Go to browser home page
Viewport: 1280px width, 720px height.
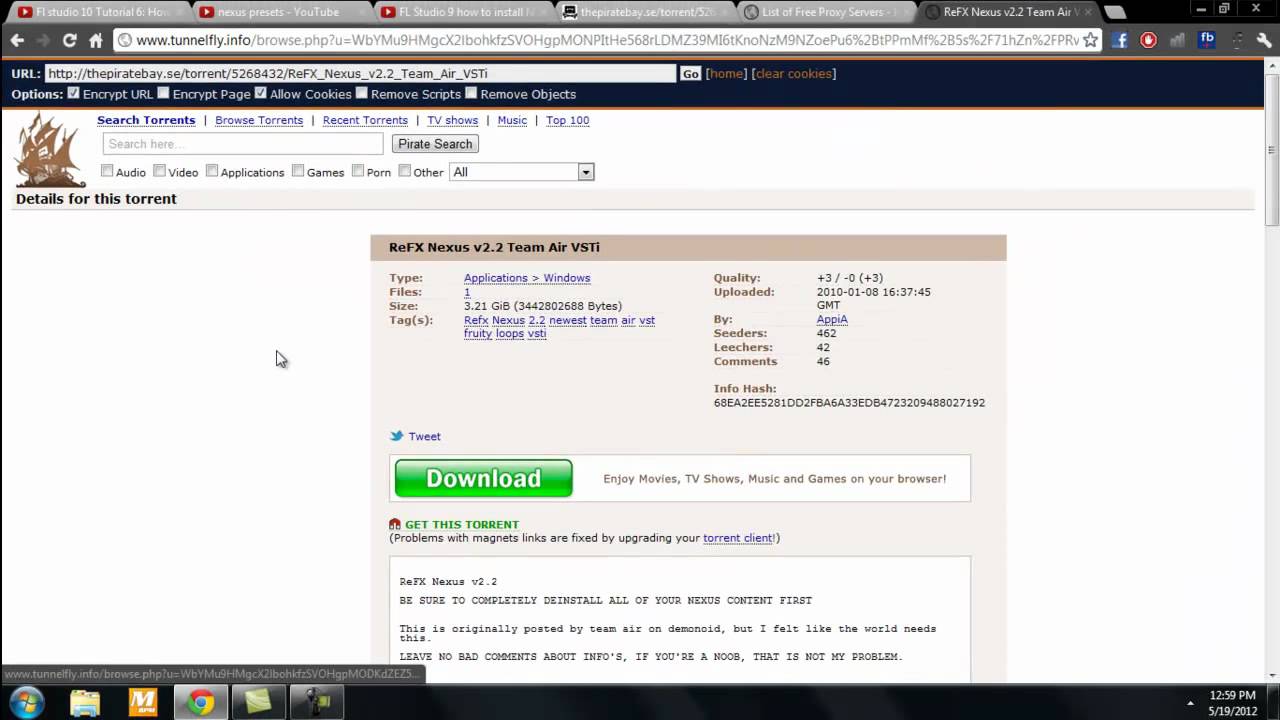click(95, 40)
